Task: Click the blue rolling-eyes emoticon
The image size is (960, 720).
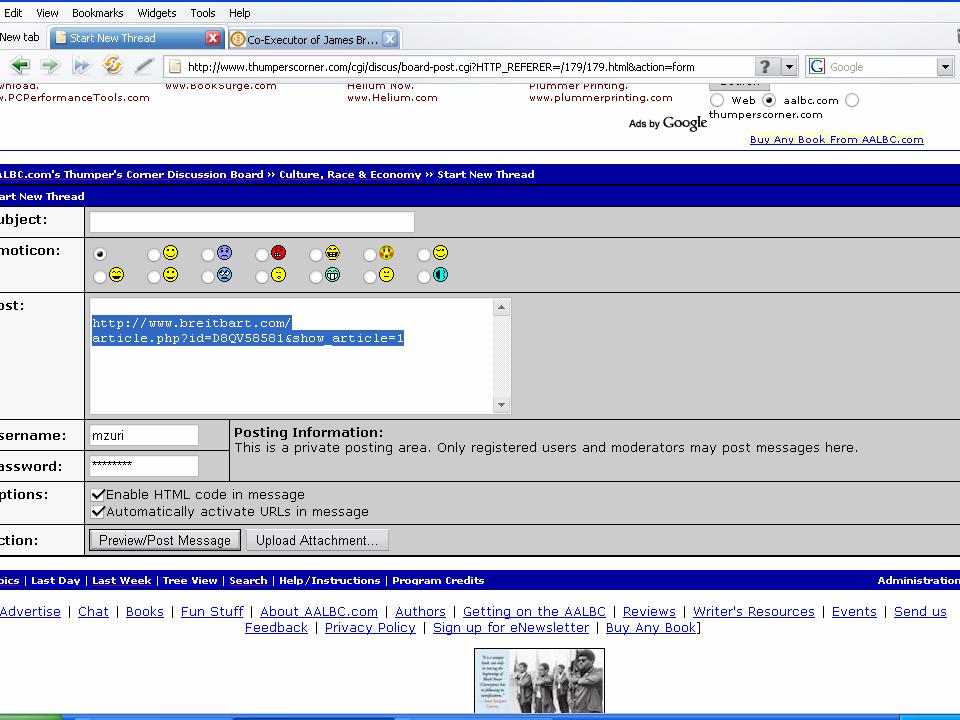Action: coord(225,275)
